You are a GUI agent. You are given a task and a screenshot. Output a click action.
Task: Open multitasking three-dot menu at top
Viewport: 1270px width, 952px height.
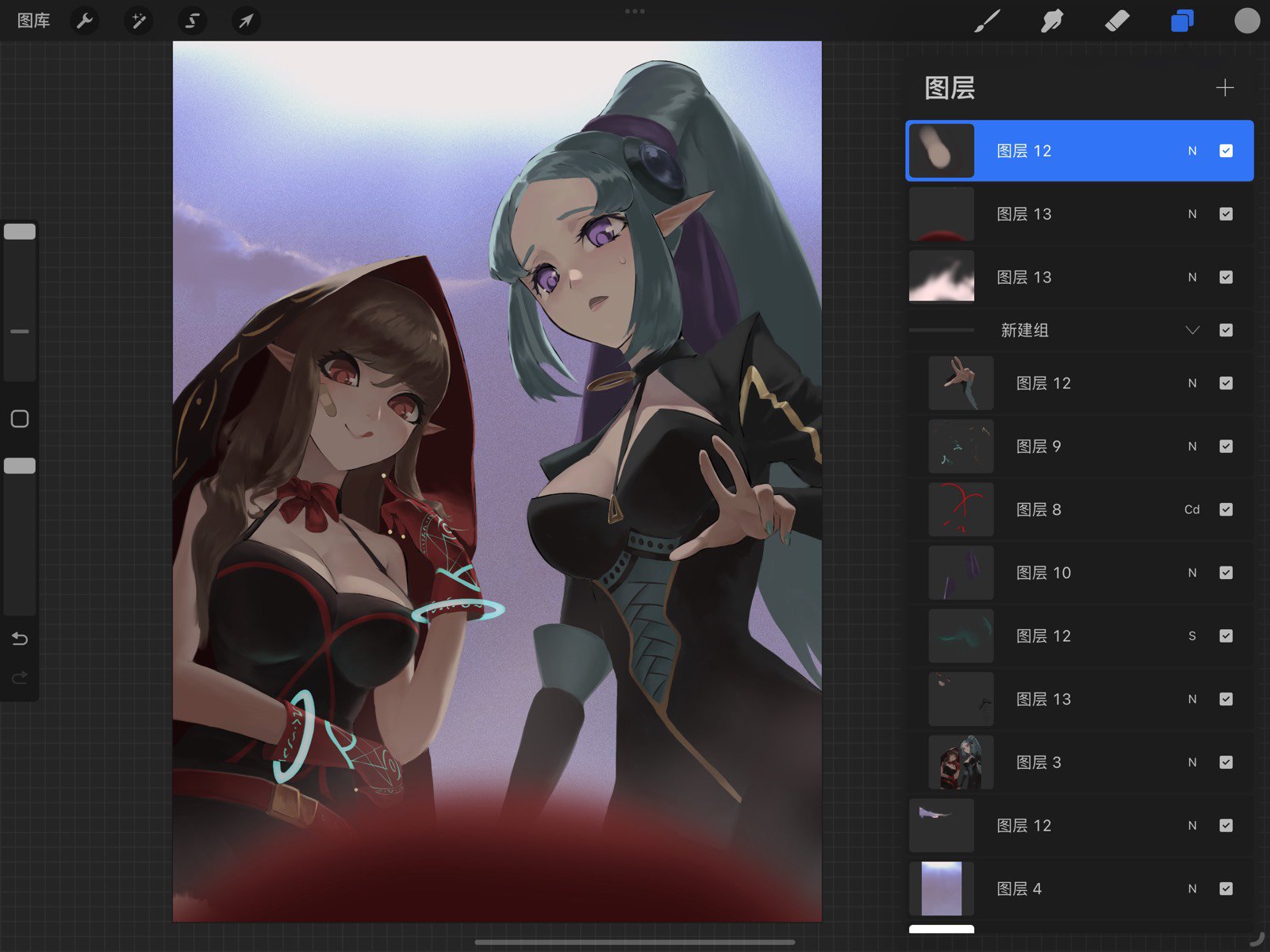tap(635, 11)
